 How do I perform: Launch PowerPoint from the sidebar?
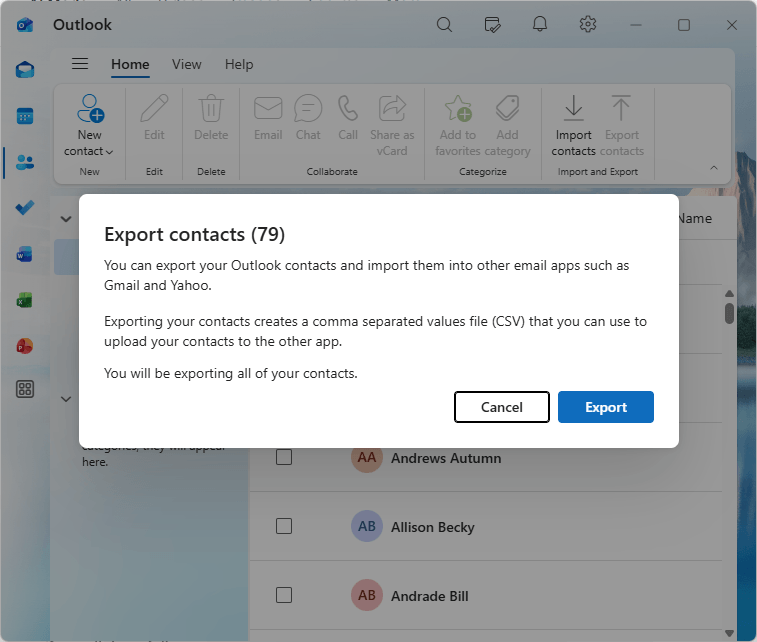coord(25,346)
